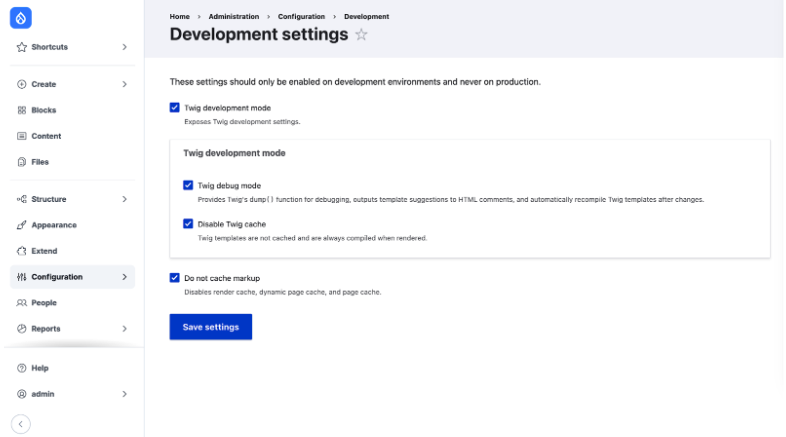Click the Shortcuts star icon

click(22, 47)
